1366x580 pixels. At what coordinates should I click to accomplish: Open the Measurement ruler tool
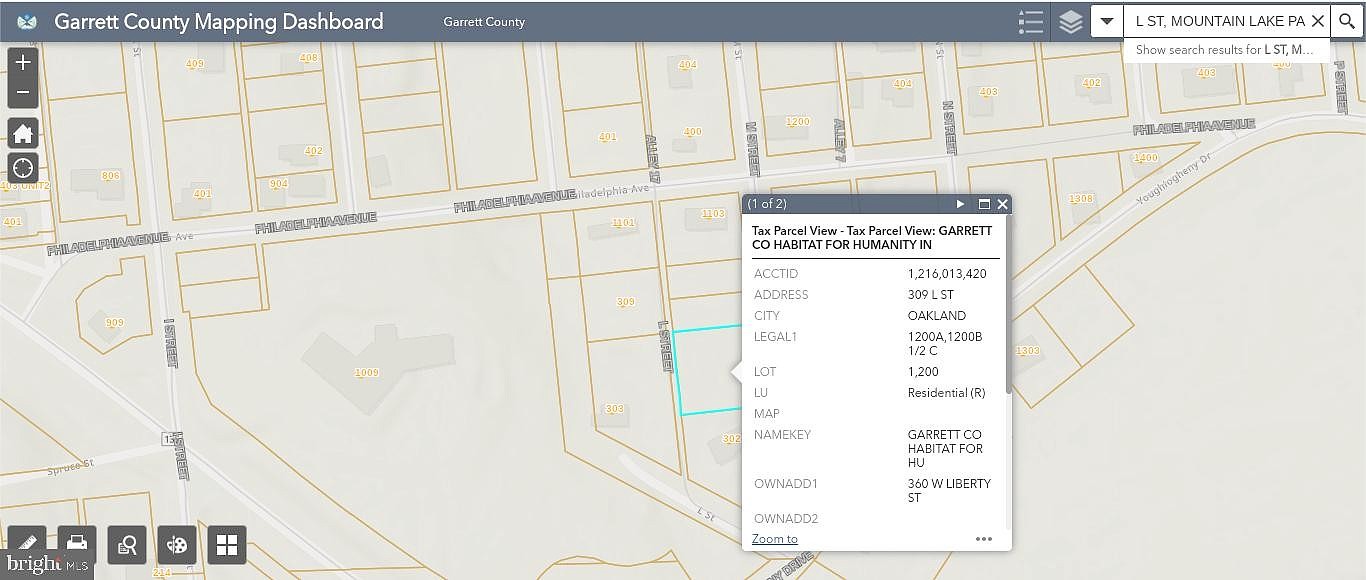click(x=27, y=544)
